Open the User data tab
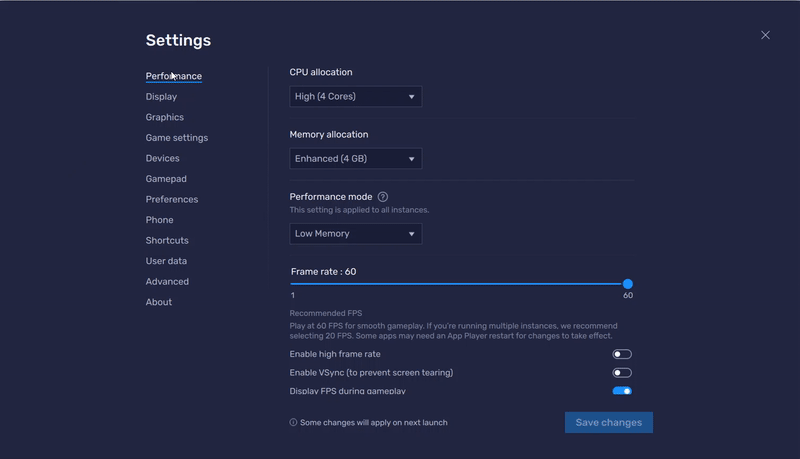The width and height of the screenshot is (800, 459). [166, 261]
